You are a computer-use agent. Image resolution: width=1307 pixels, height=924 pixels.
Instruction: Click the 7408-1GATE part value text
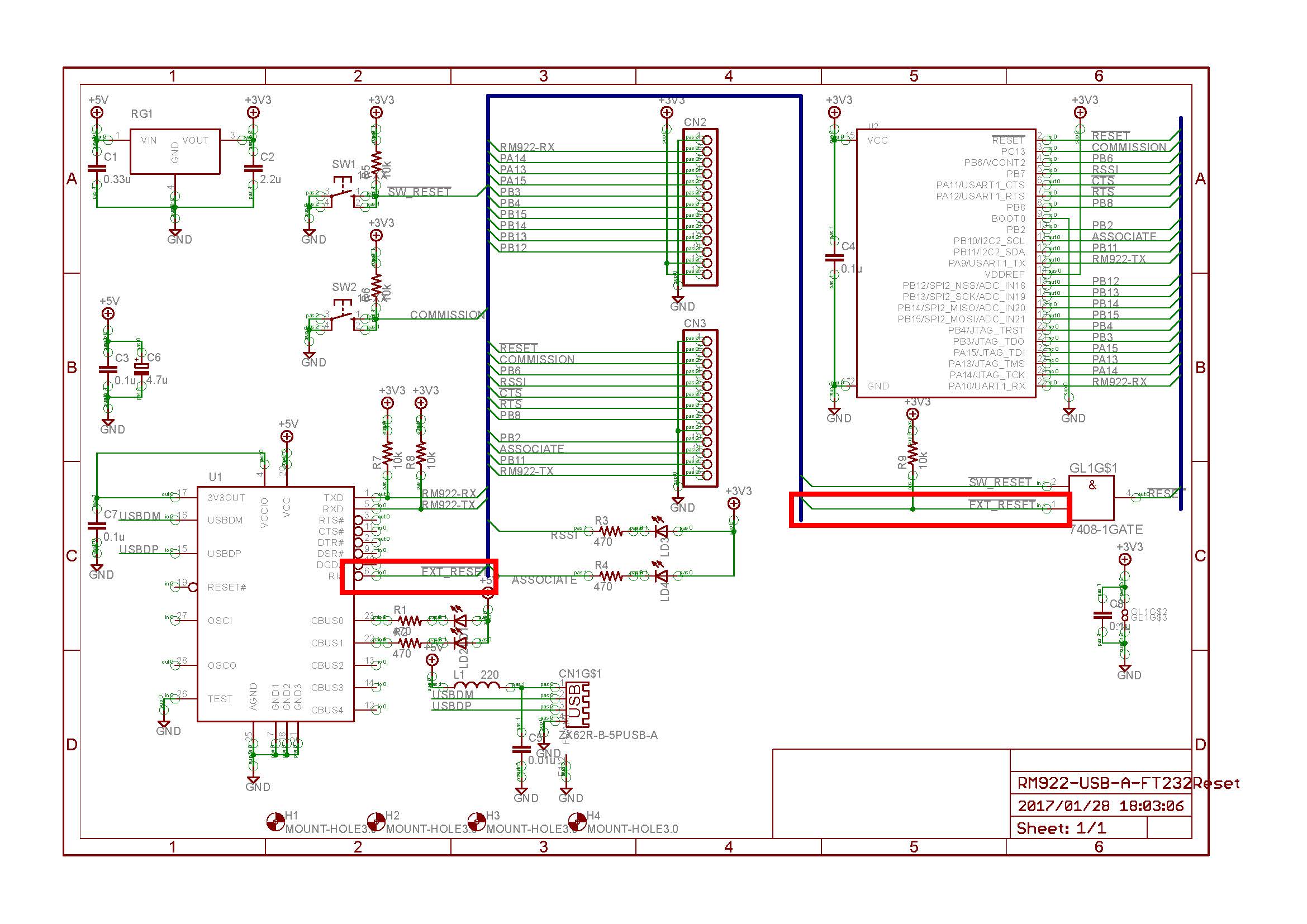[1106, 530]
